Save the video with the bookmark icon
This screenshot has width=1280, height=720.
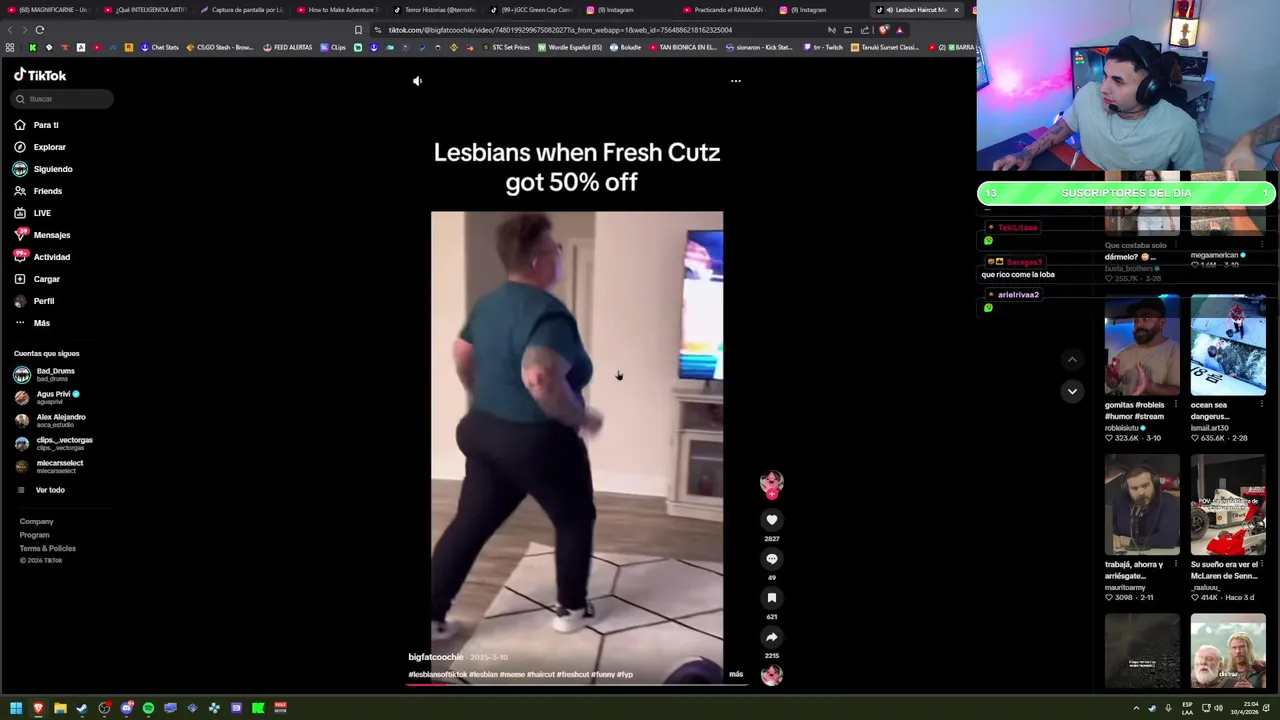(771, 598)
